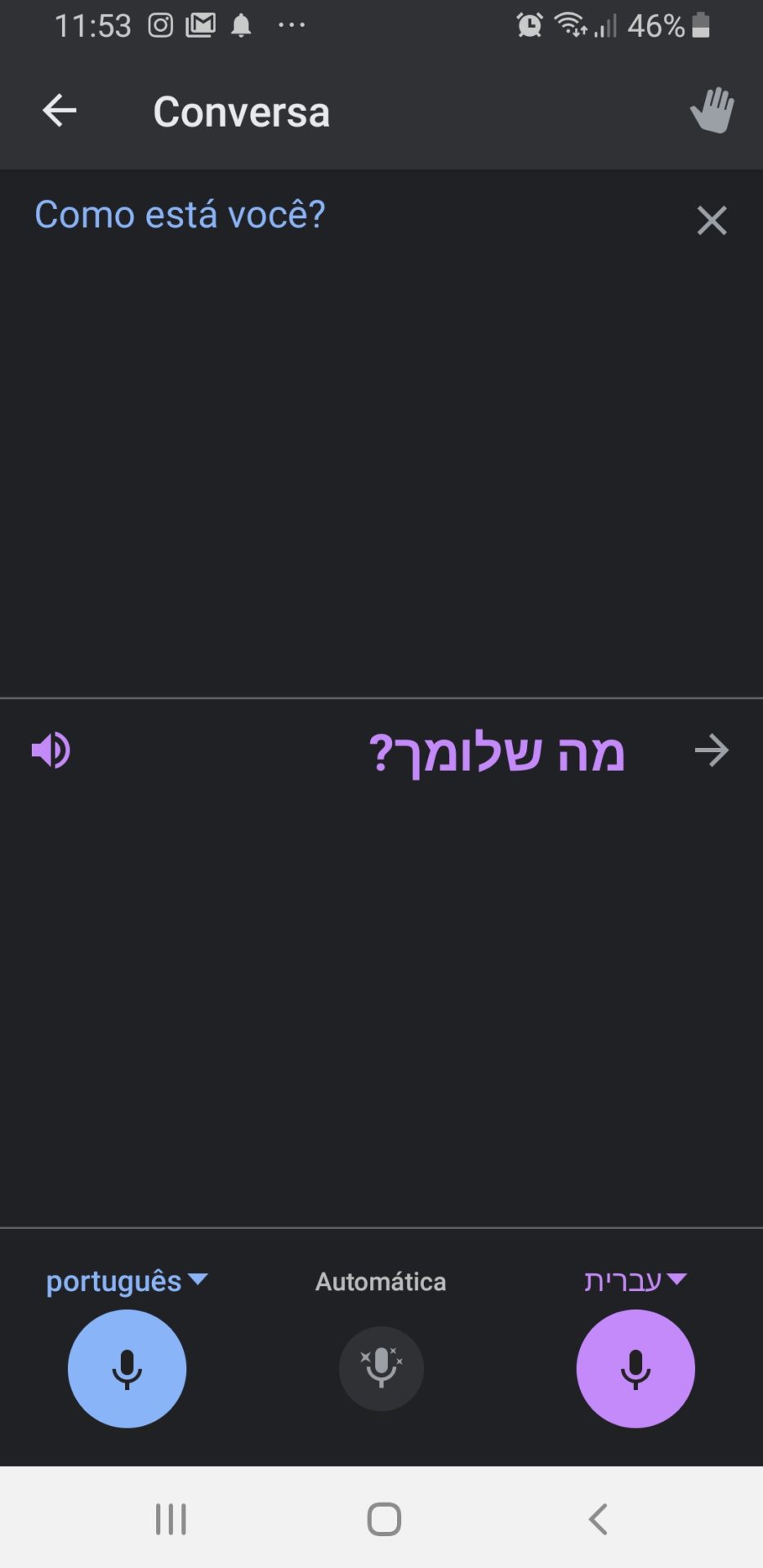Tap the blue Portuguese microphone button
This screenshot has width=763, height=1568.
coord(127,1369)
